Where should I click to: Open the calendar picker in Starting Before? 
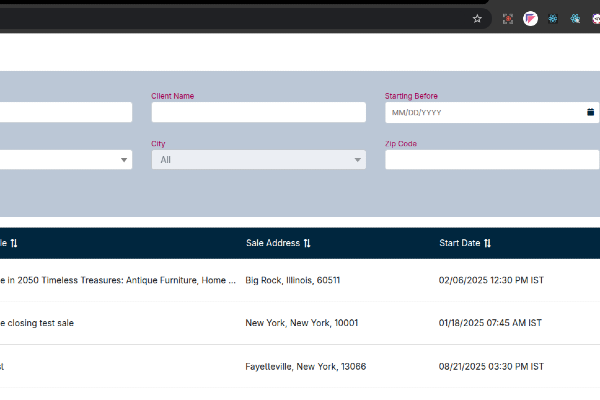click(590, 112)
